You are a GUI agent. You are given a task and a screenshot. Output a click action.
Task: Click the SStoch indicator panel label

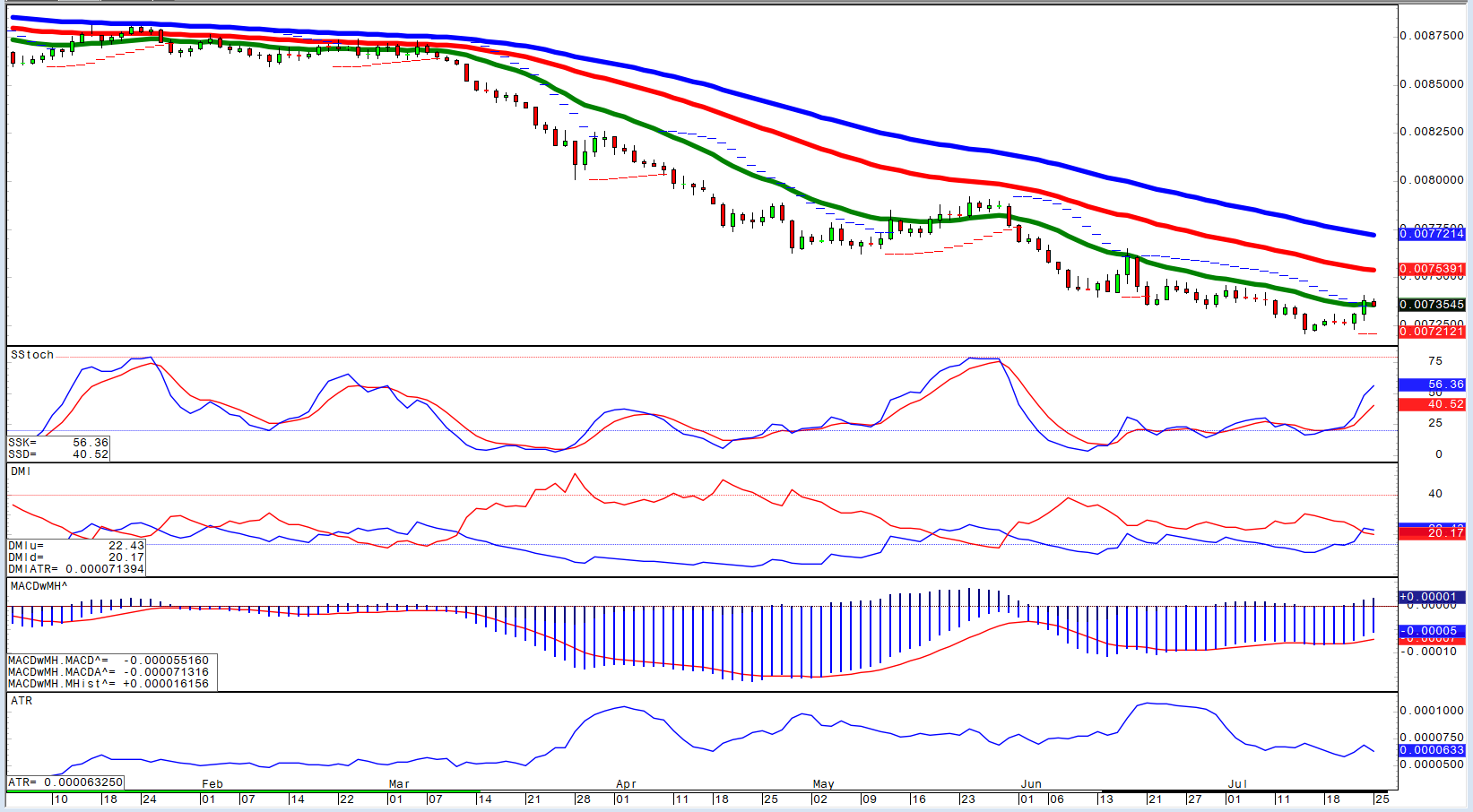point(32,355)
